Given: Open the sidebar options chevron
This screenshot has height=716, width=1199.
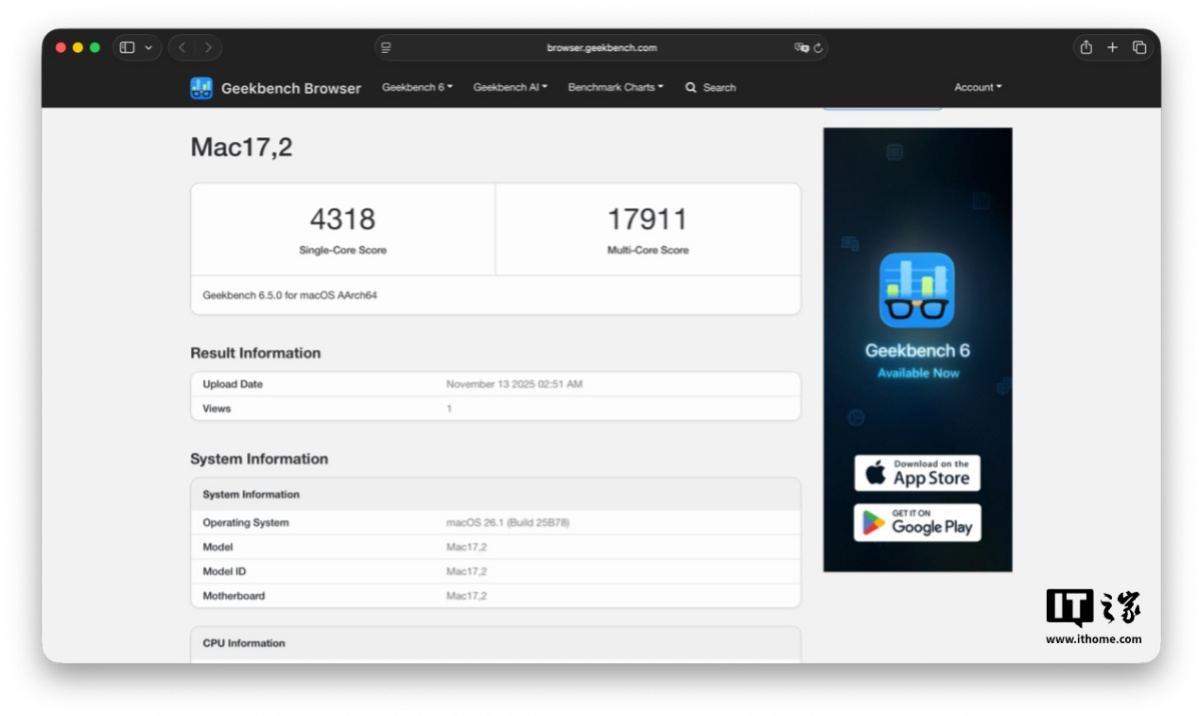Looking at the screenshot, I should 149,48.
